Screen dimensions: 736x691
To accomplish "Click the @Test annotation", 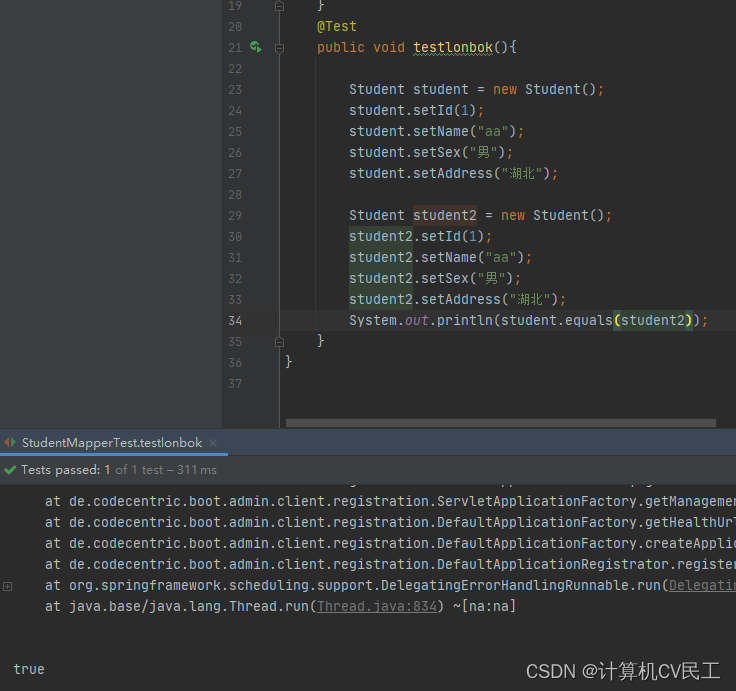I will click(x=337, y=26).
